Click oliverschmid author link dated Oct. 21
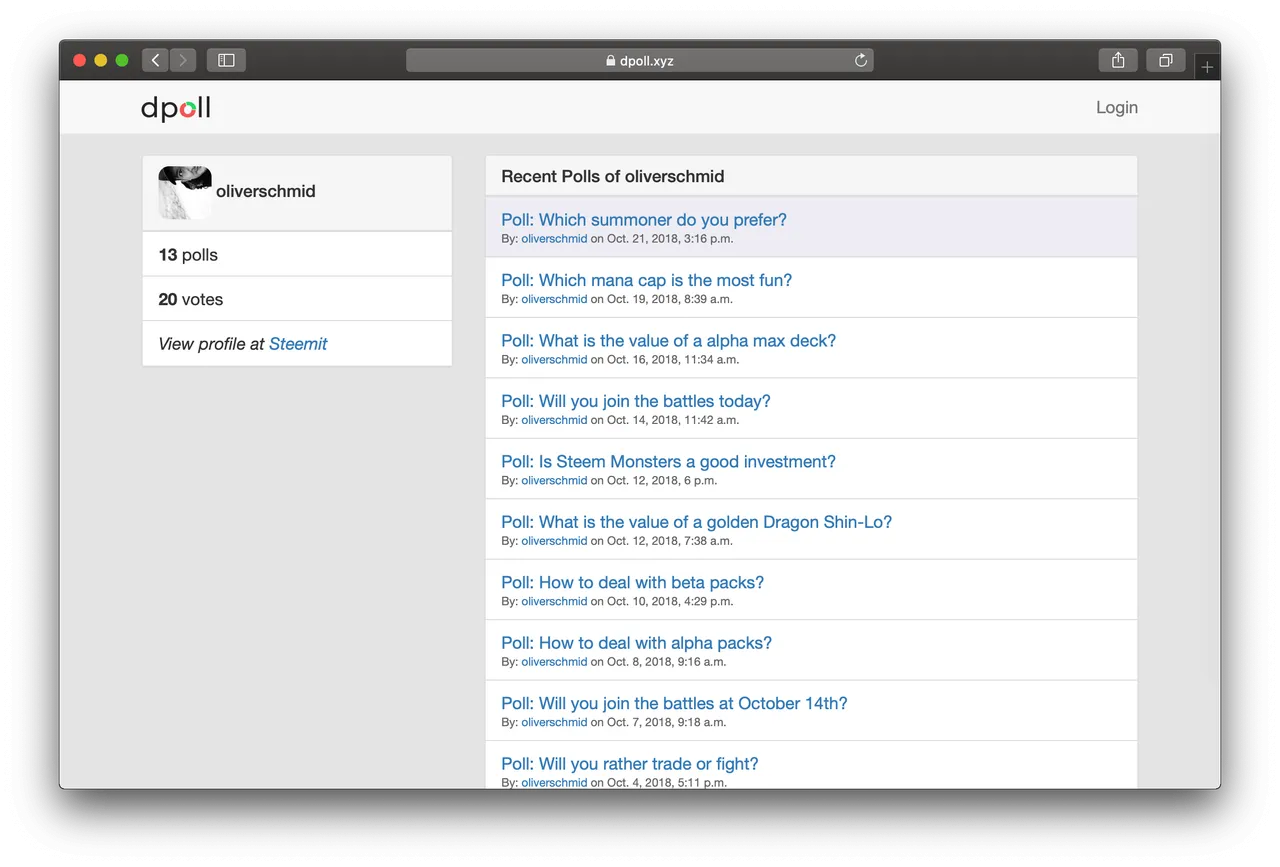 coord(554,239)
